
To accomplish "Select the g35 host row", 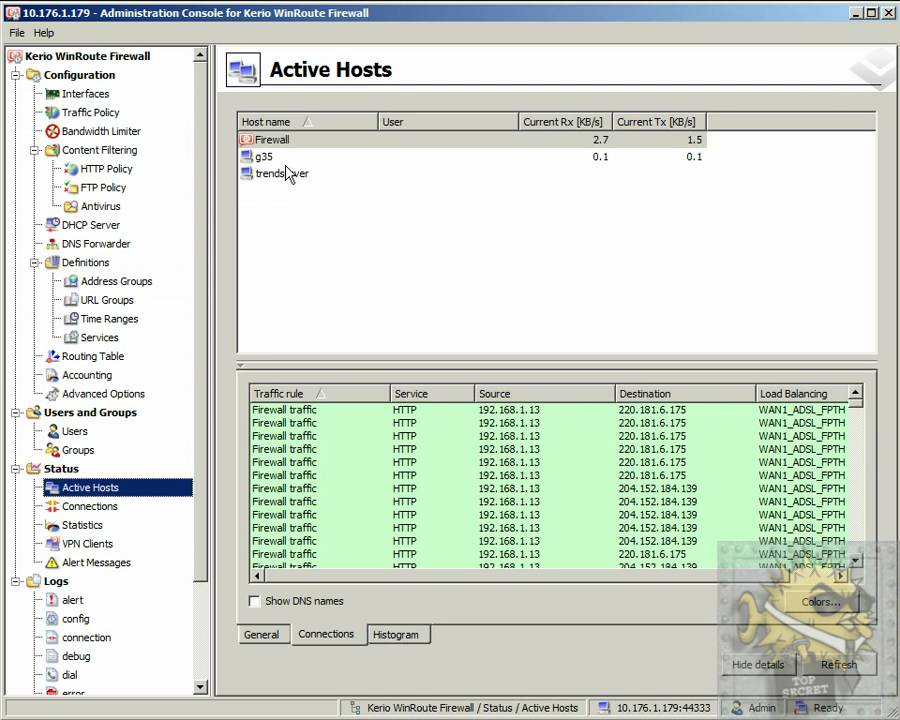I will click(471, 157).
